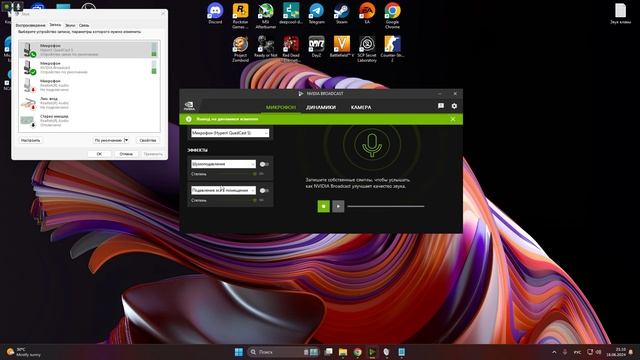Open the Воспроизведение tab in Sound dialog

tap(31, 25)
